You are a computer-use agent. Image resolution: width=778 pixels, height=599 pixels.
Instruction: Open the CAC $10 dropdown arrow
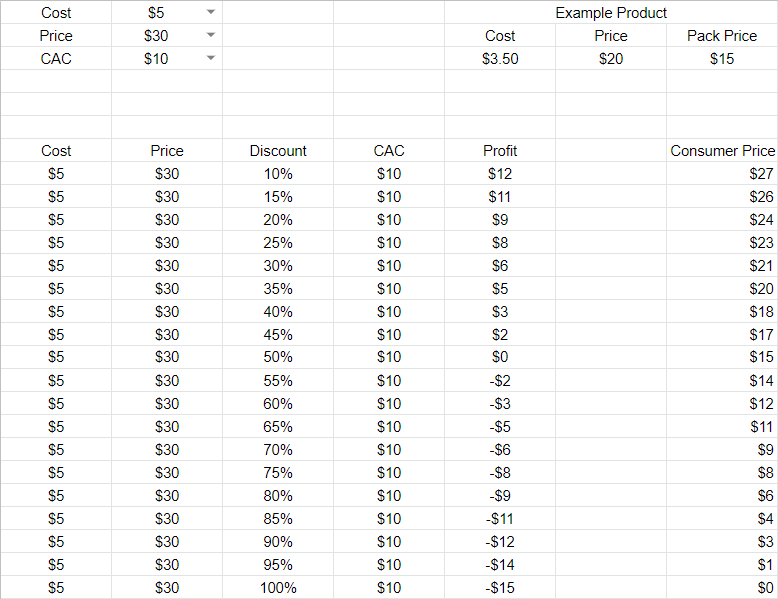coord(210,58)
